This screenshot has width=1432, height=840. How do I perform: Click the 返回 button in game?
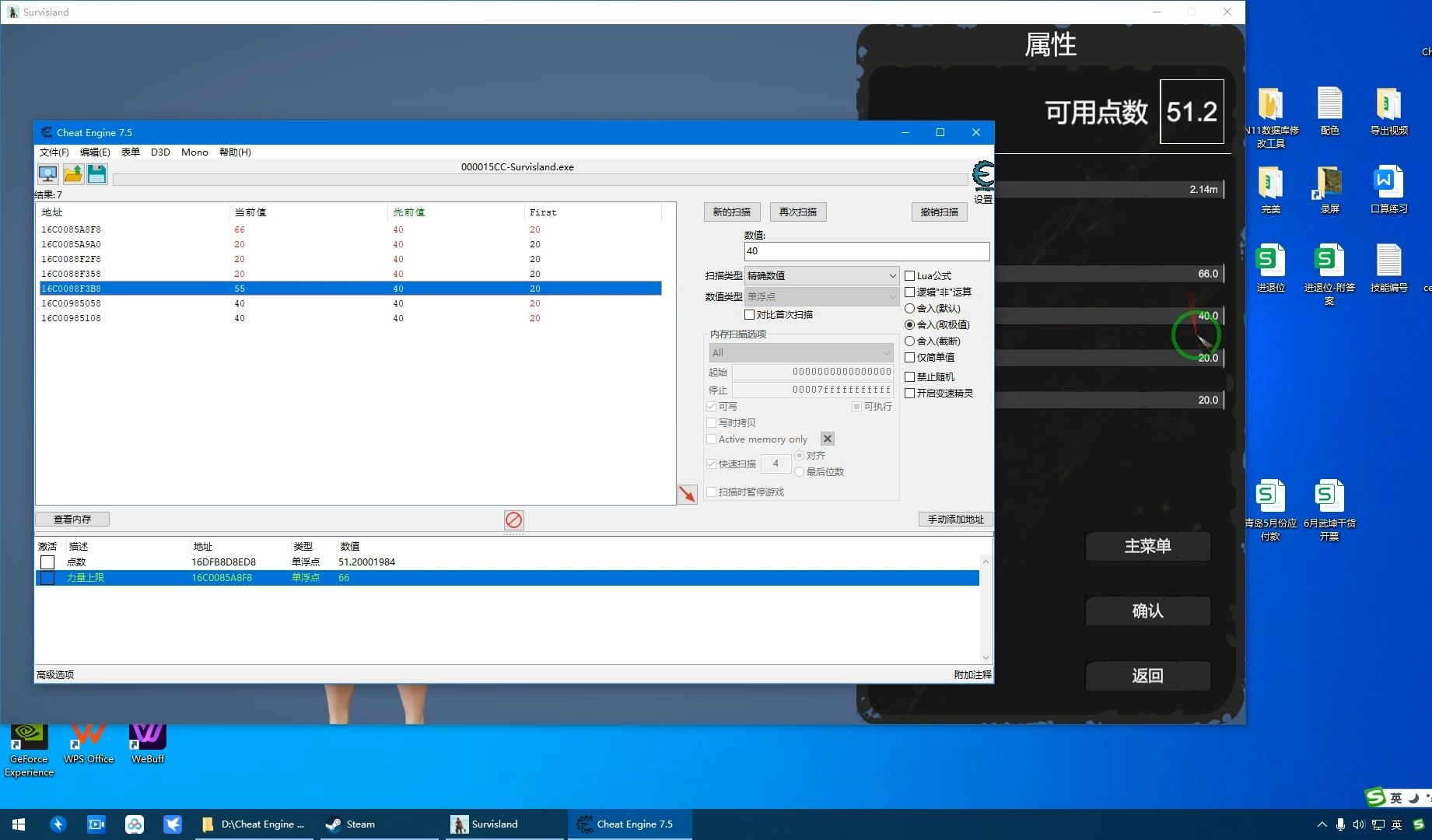pos(1148,675)
